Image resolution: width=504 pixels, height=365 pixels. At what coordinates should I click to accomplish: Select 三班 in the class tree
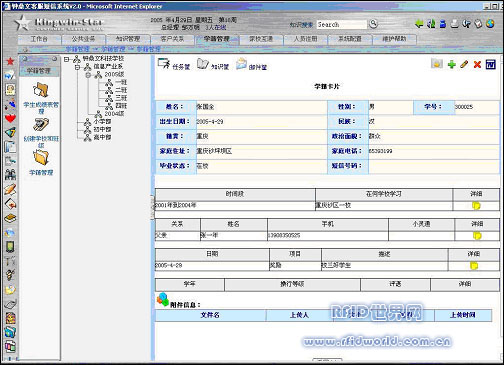(121, 98)
